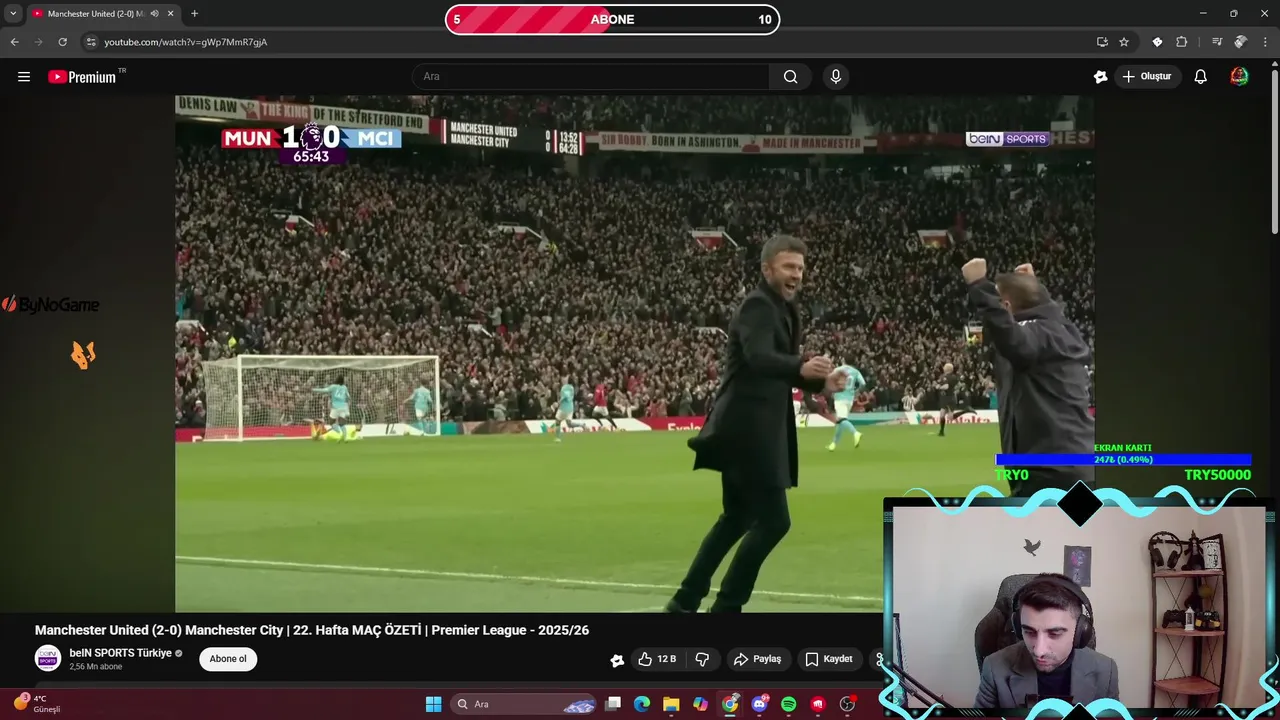
Task: Open the Chrome three-dot menu
Action: click(1265, 42)
